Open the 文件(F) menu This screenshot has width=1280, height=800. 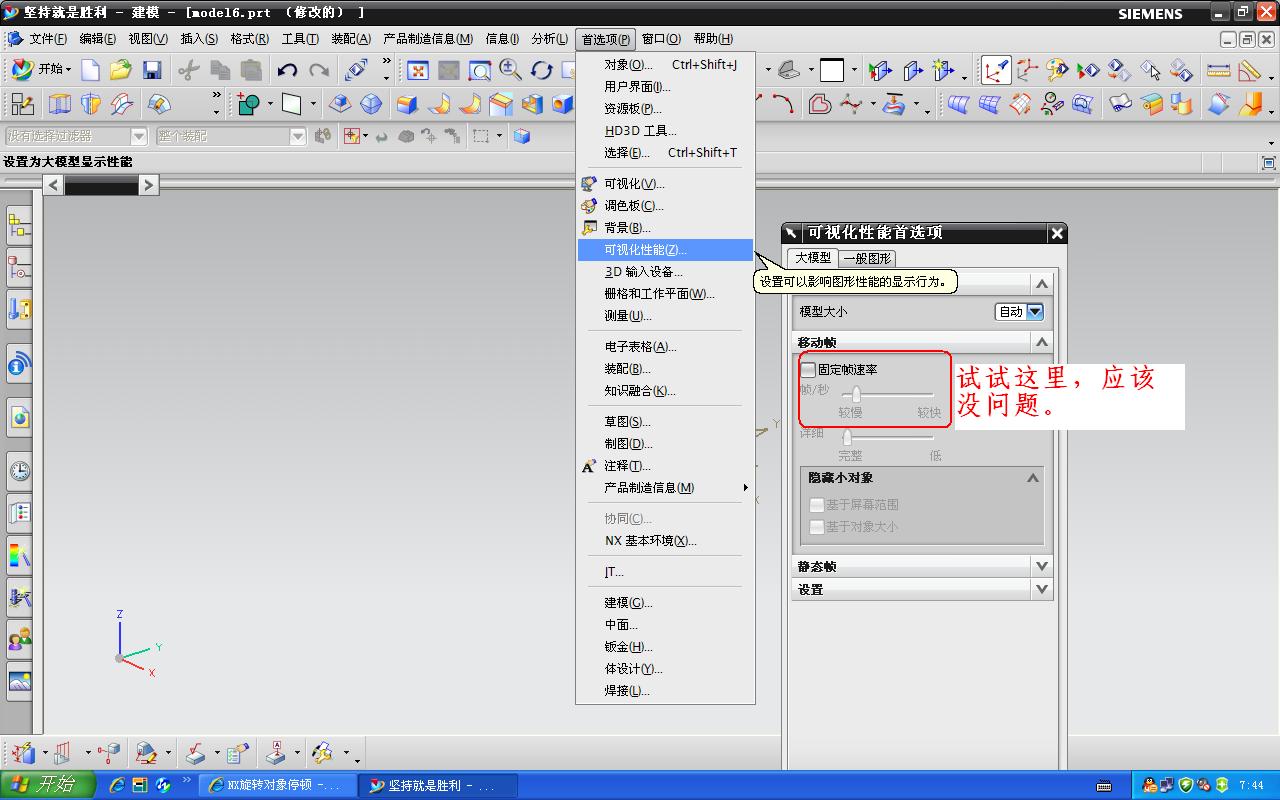48,39
